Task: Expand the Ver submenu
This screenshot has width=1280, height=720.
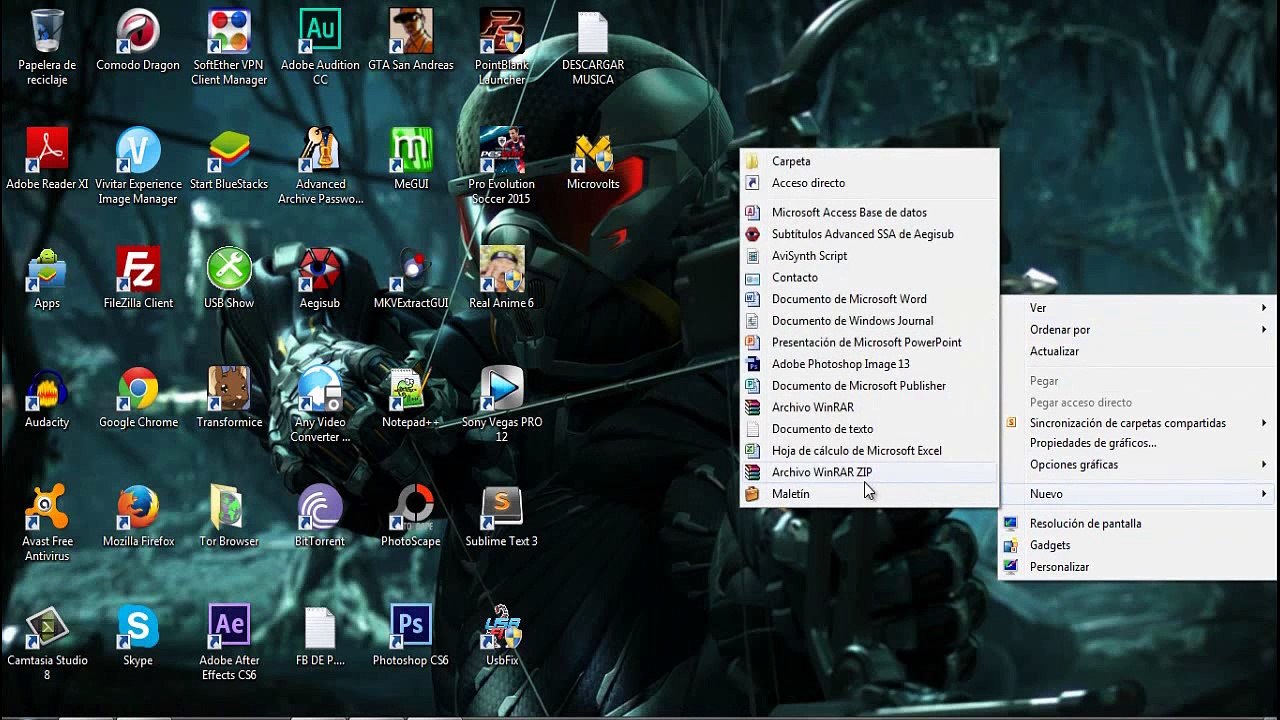Action: click(1138, 308)
